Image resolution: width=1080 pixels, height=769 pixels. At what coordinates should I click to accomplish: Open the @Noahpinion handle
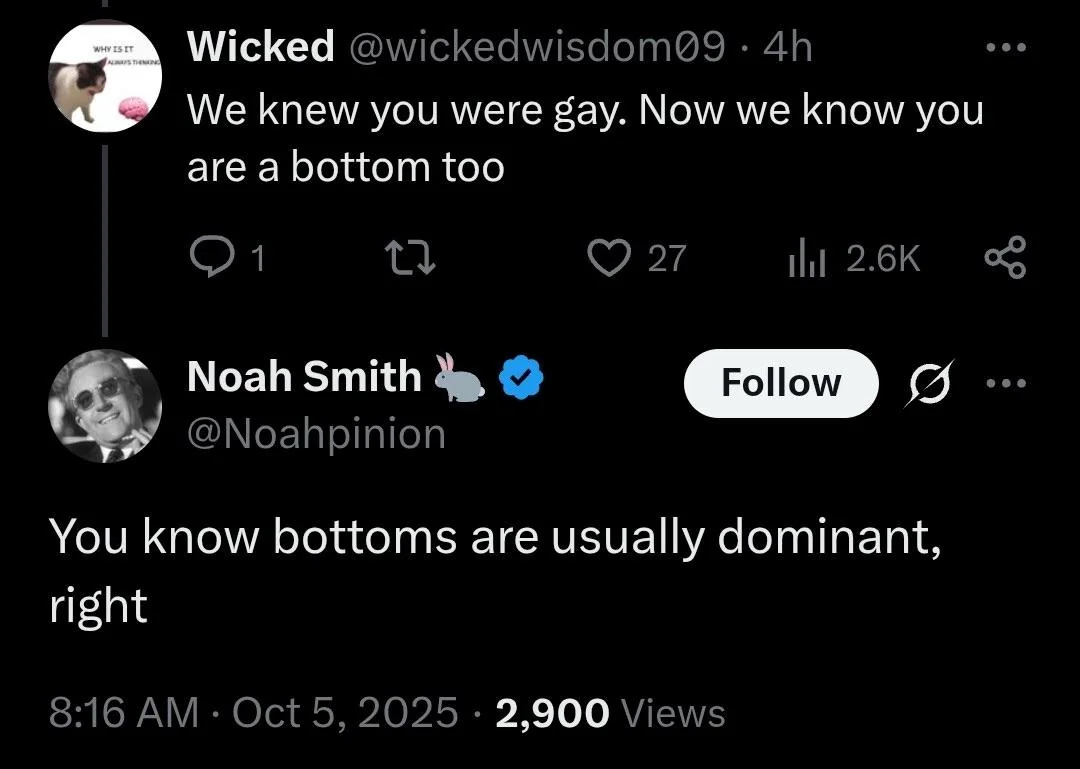click(x=316, y=434)
